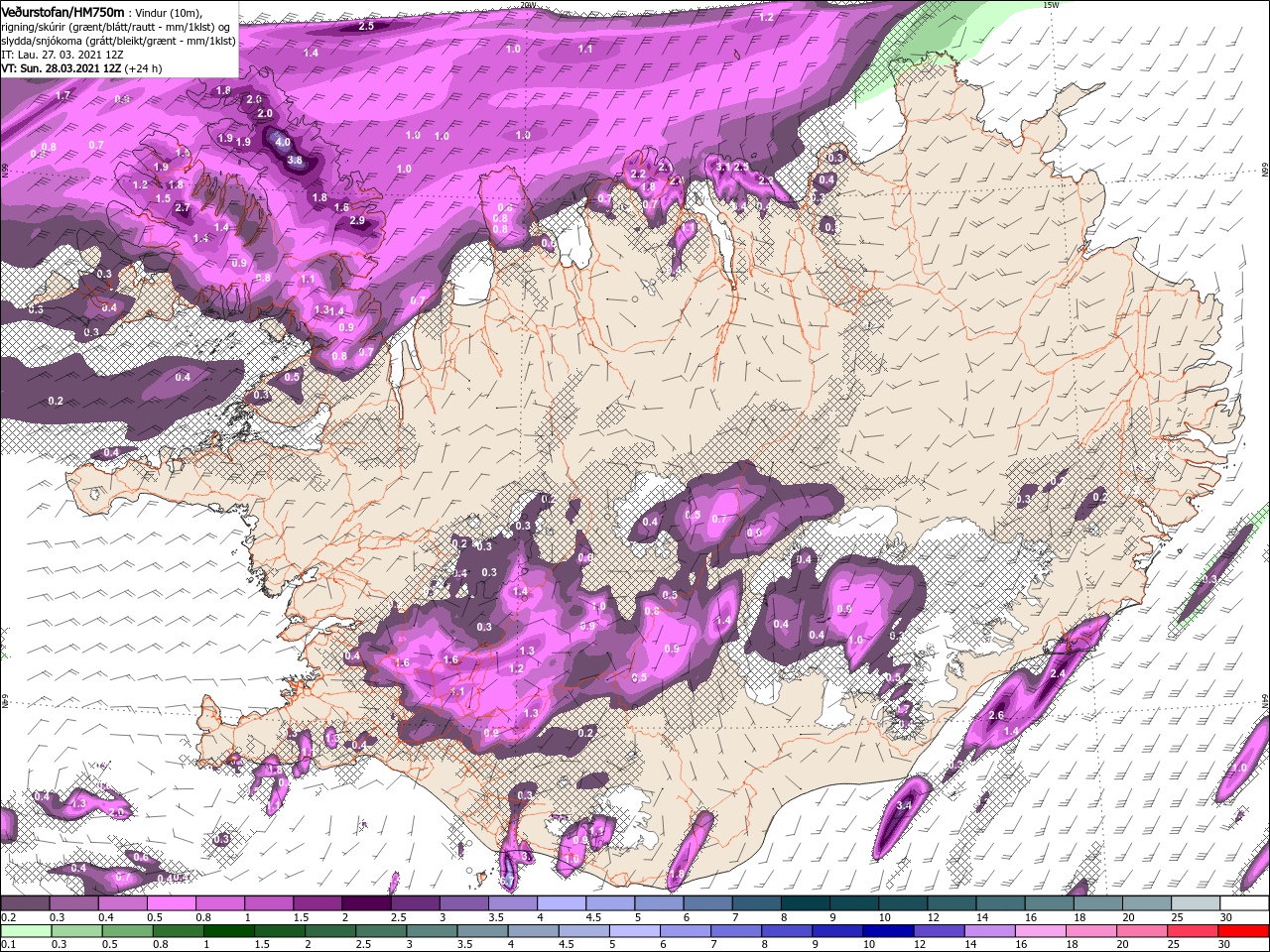1270x952 pixels.
Task: Pick the gray-green rain swatch starting at 3
Action: pos(433,930)
